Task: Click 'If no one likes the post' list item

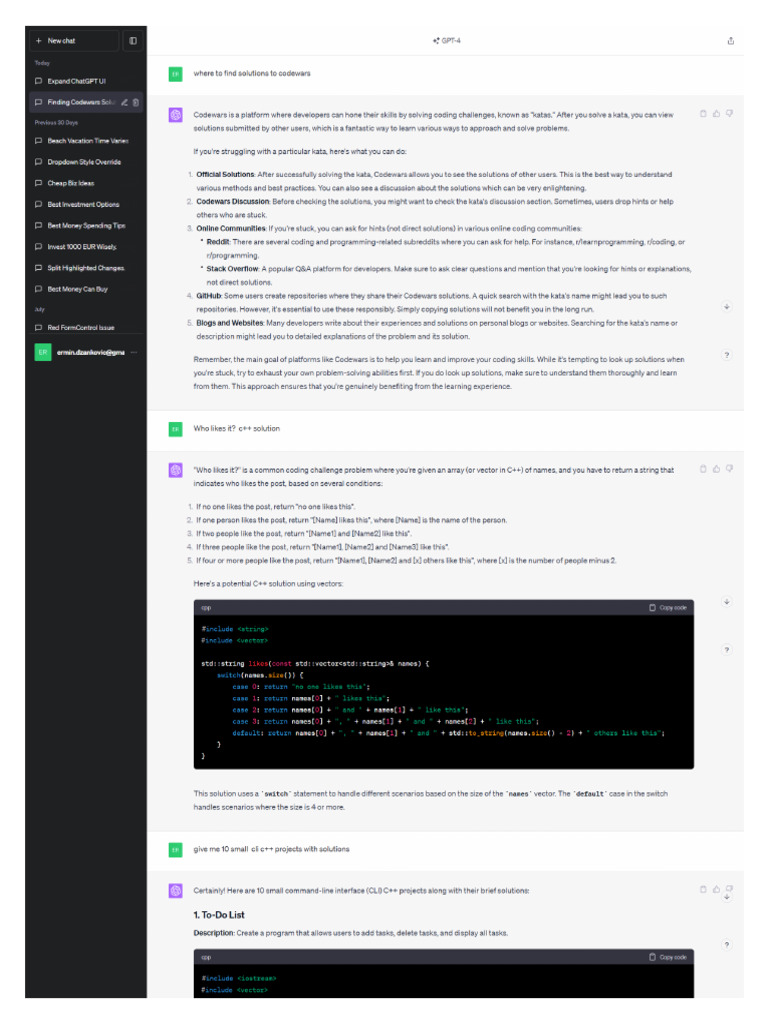Action: point(276,507)
